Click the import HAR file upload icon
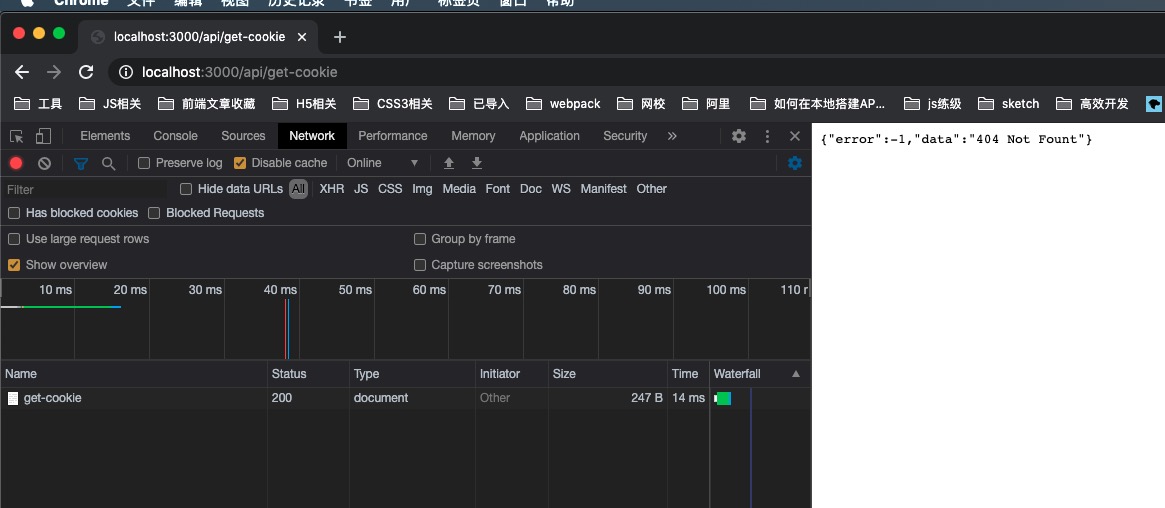This screenshot has height=508, width=1165. pyautogui.click(x=449, y=163)
